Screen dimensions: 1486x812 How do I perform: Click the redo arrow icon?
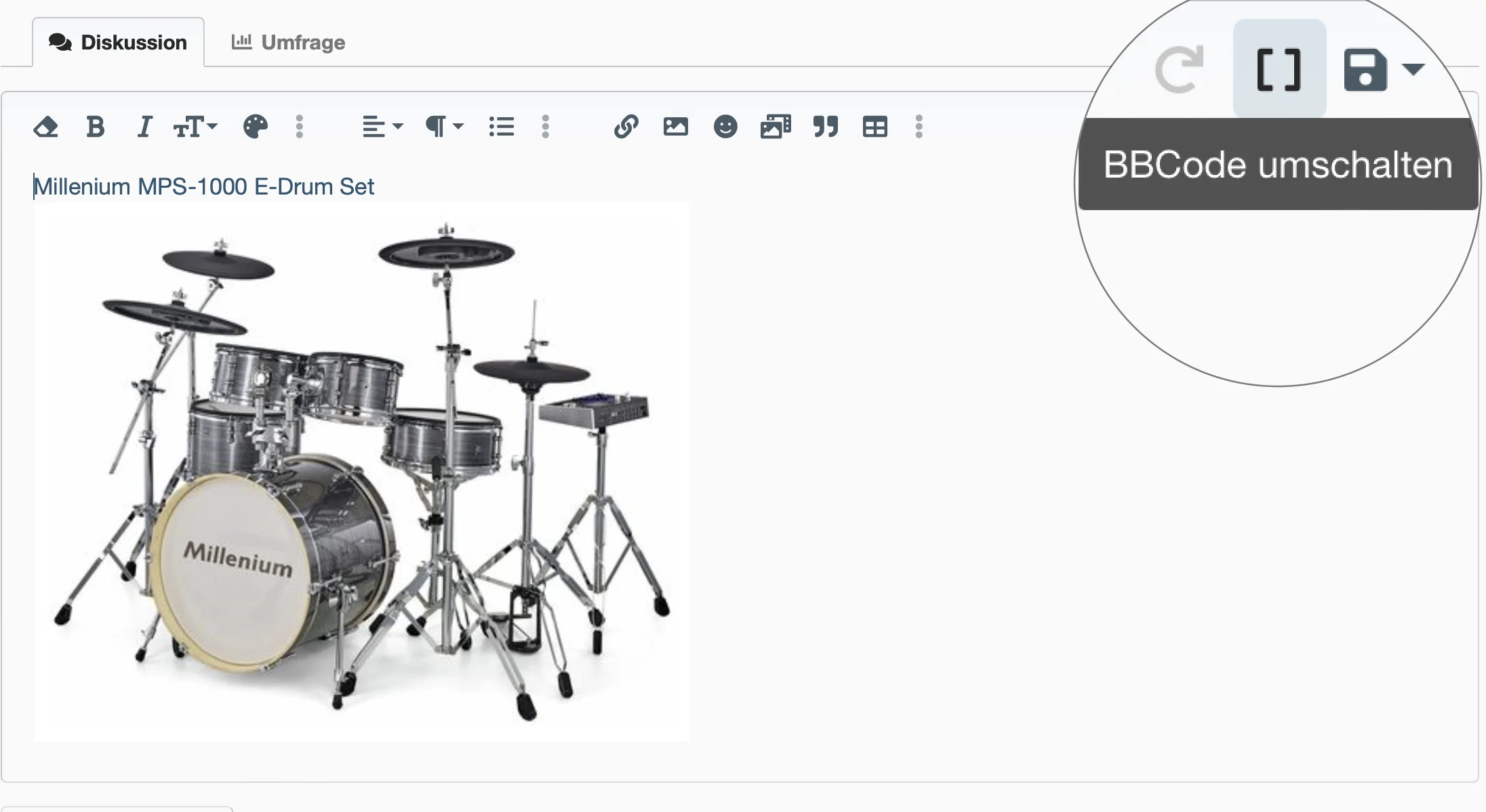coord(1180,69)
